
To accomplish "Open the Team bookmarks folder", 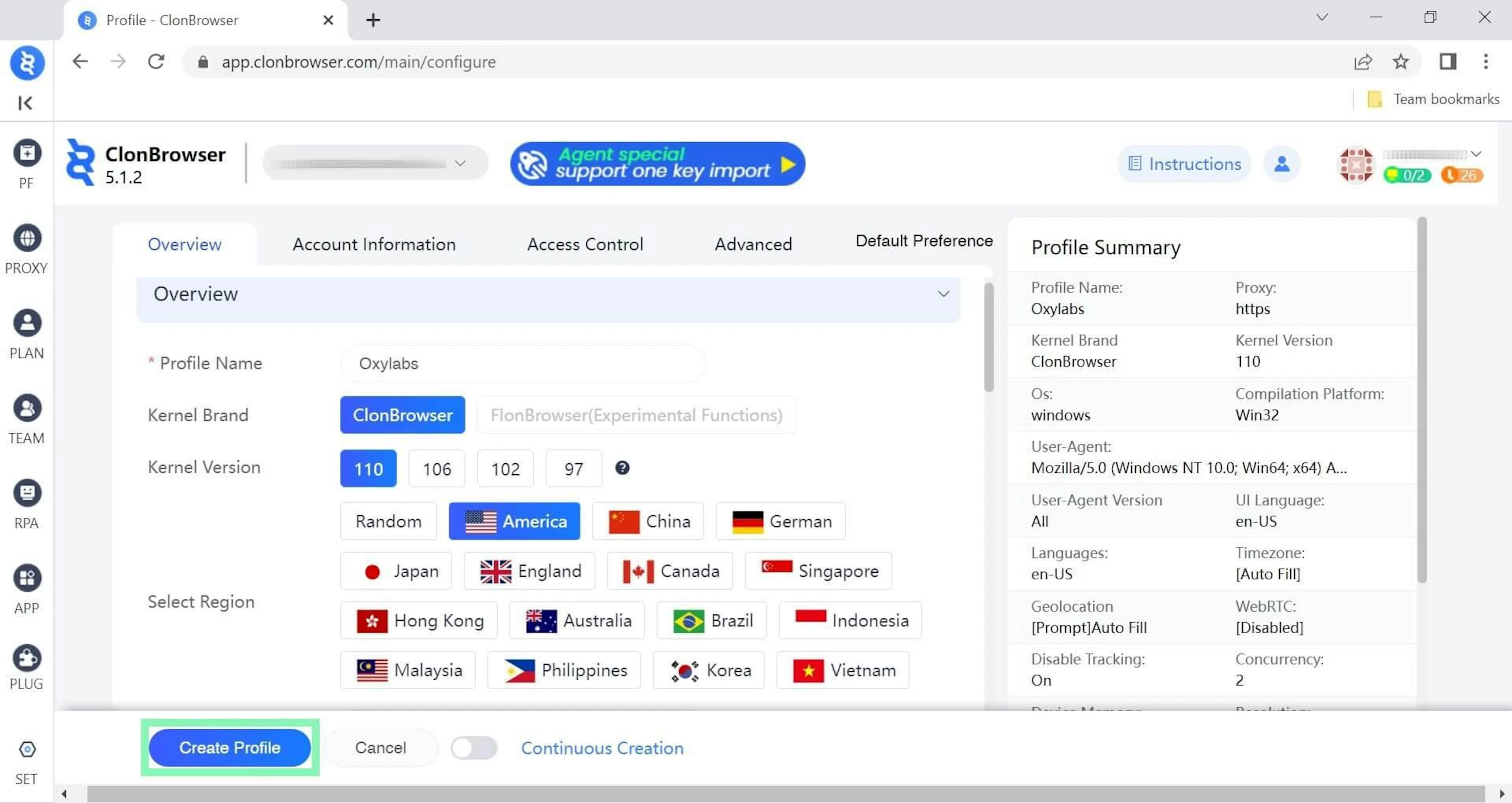I will pyautogui.click(x=1433, y=99).
